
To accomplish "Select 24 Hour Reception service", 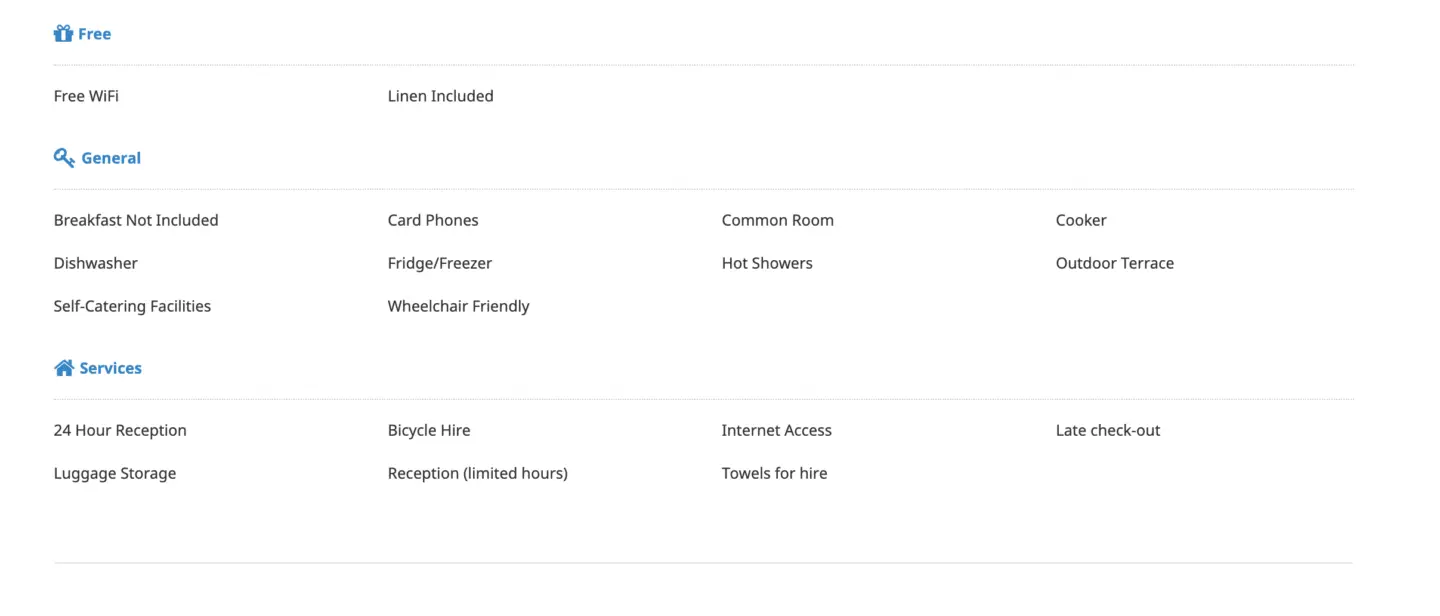I will pos(120,430).
